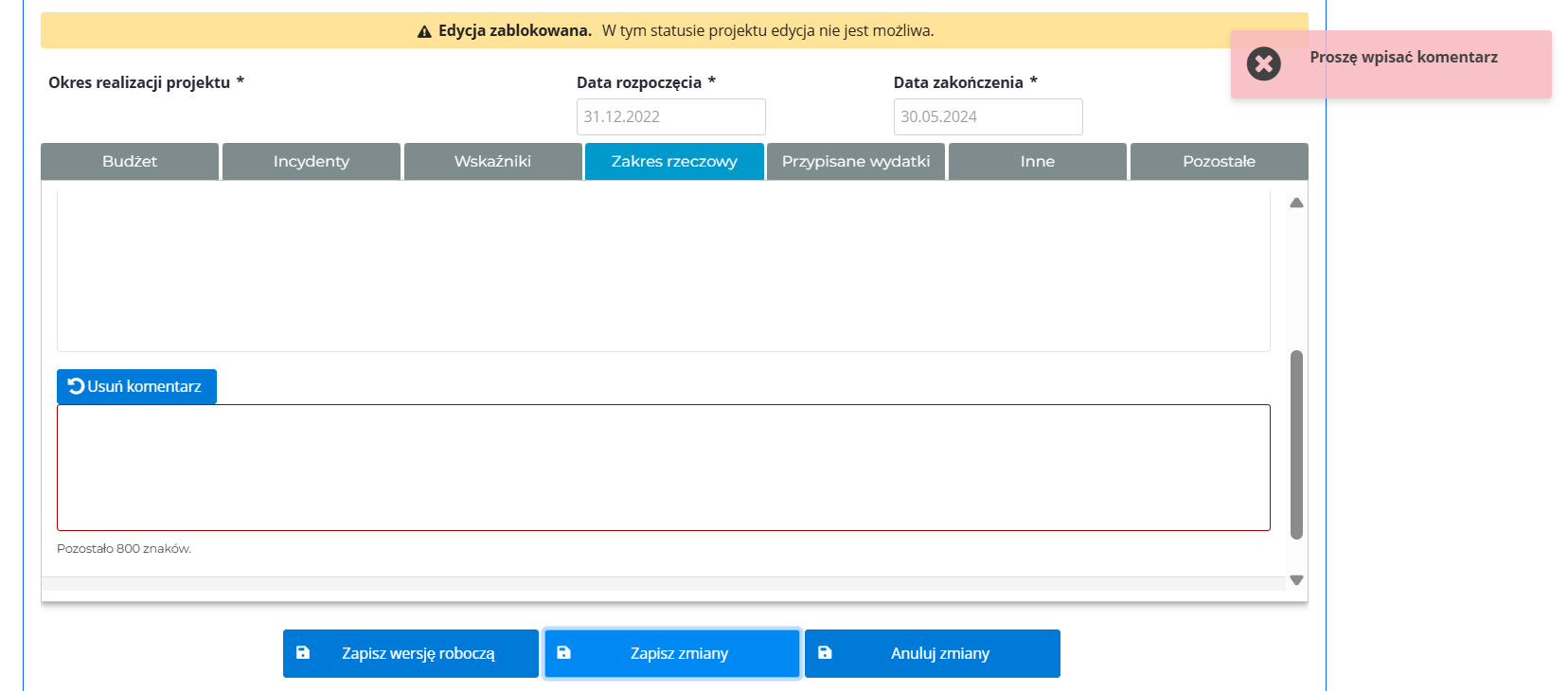
Task: Switch to the Incydenty tab
Action: click(x=312, y=162)
